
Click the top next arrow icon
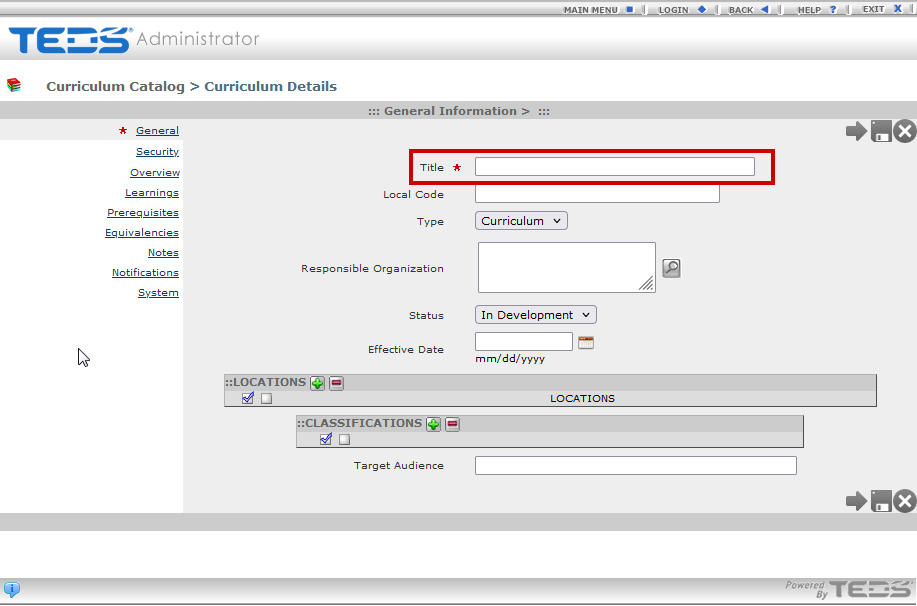(856, 131)
